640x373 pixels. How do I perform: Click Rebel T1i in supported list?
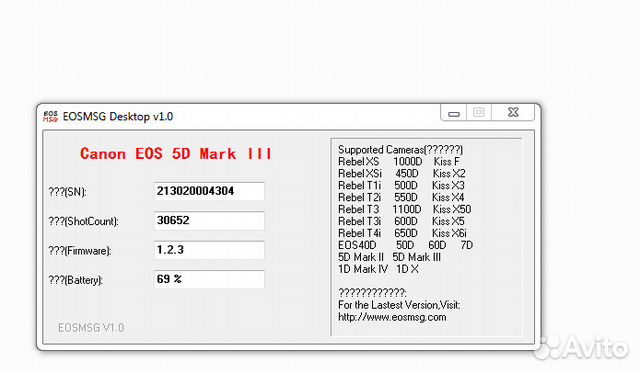[359, 185]
